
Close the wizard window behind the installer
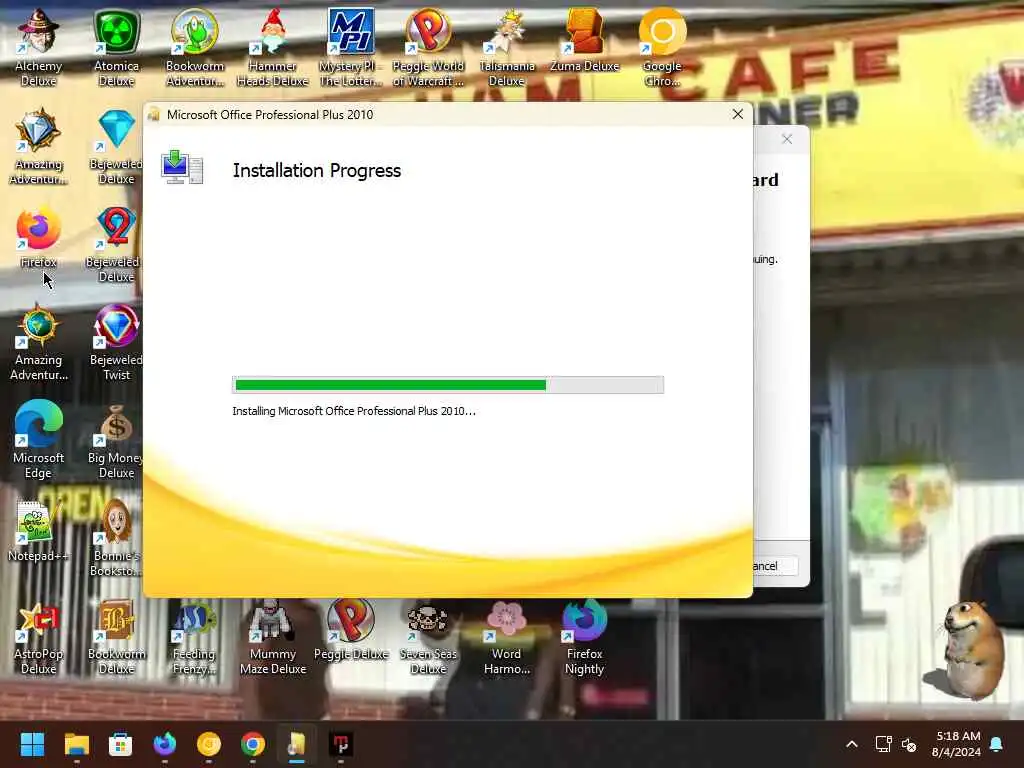(787, 139)
